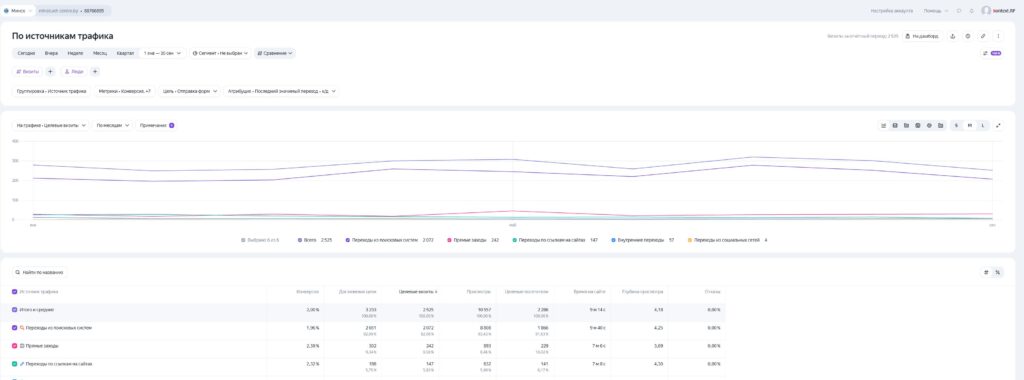Open the three-dot more options menu
The image size is (1024, 380).
pyautogui.click(x=998, y=36)
